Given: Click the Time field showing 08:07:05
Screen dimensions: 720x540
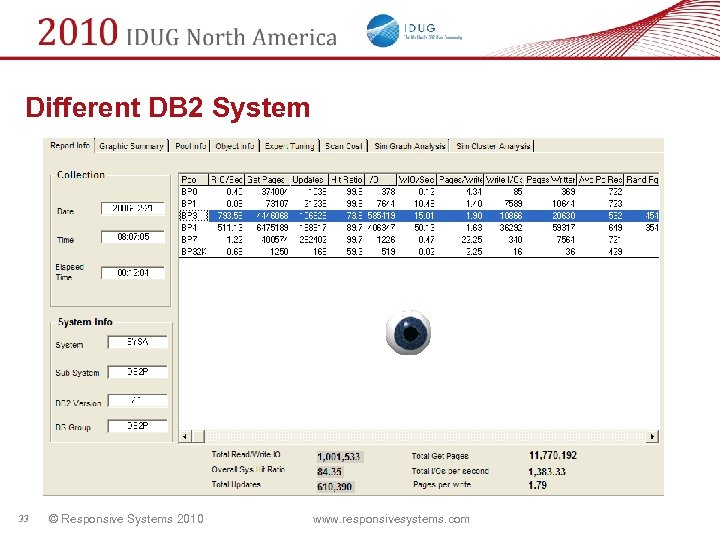Looking at the screenshot, I should point(133,237).
